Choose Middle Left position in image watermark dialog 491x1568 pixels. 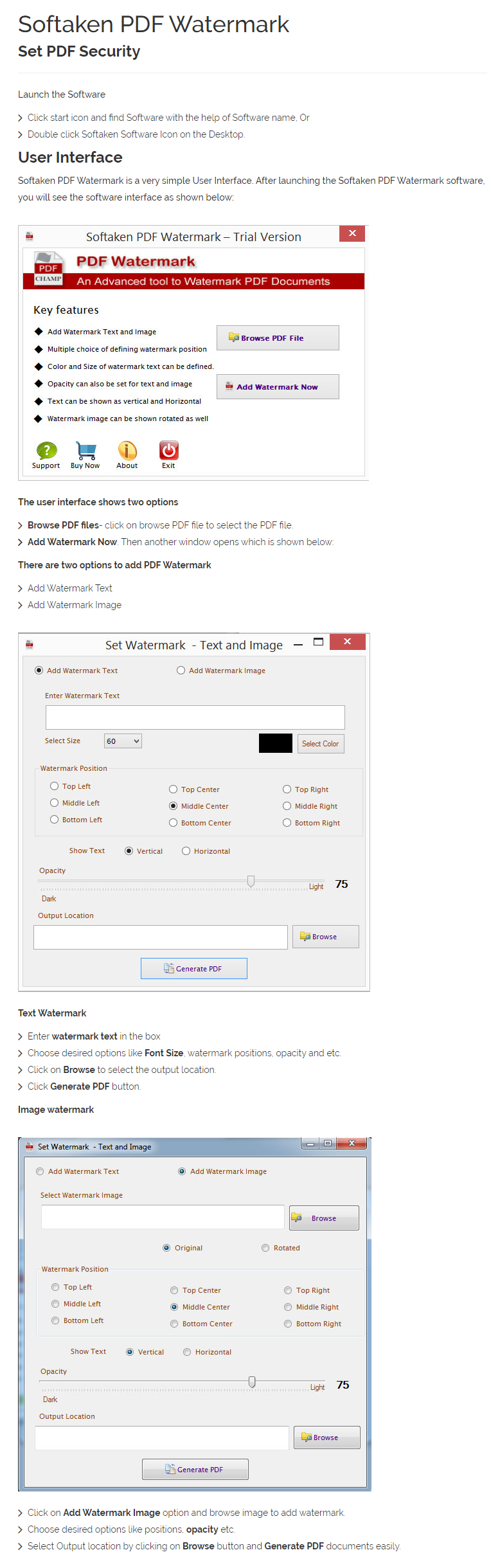point(56,1303)
